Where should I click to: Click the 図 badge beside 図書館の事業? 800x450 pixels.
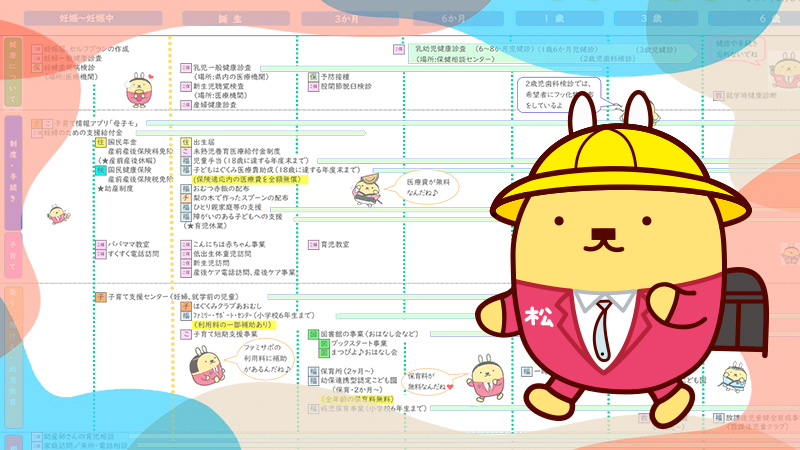tap(313, 334)
